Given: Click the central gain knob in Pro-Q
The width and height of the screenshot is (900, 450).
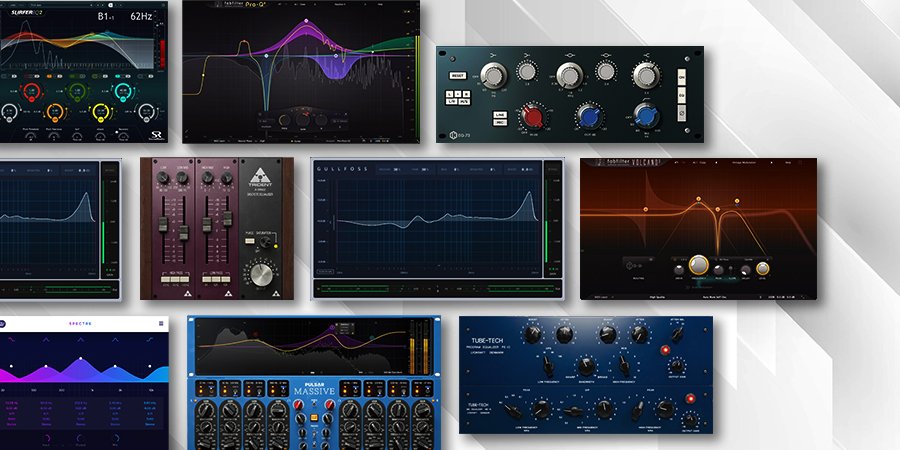Looking at the screenshot, I should (x=302, y=120).
